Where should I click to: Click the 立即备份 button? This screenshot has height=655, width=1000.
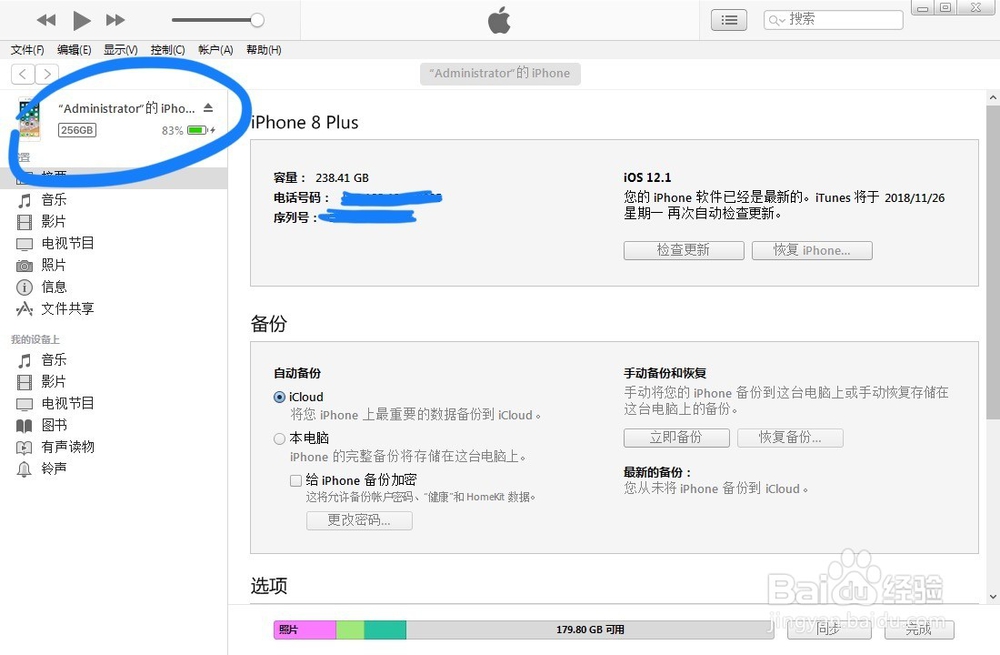coord(676,438)
